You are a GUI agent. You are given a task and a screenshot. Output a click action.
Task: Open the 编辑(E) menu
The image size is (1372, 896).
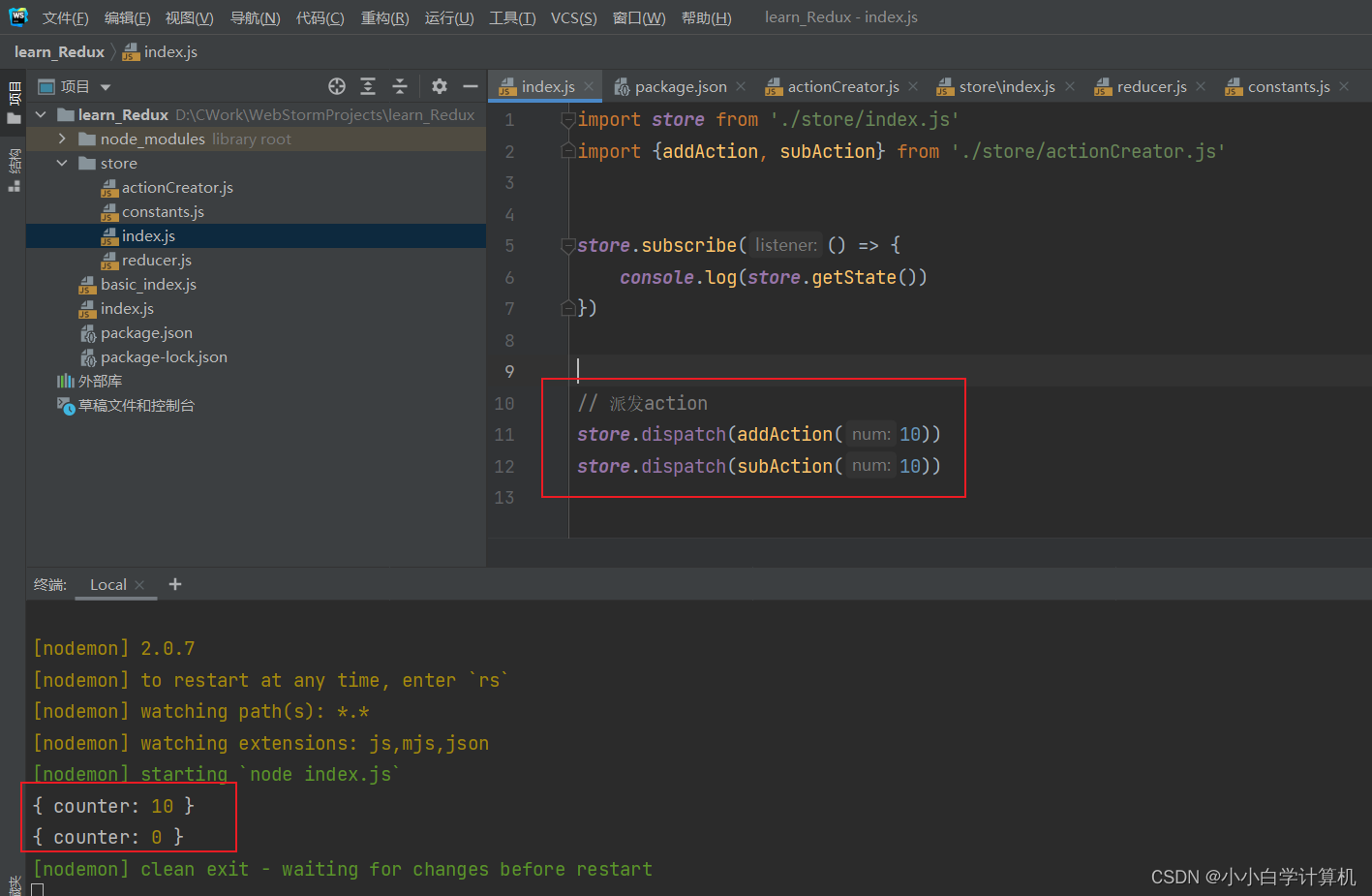coord(127,17)
